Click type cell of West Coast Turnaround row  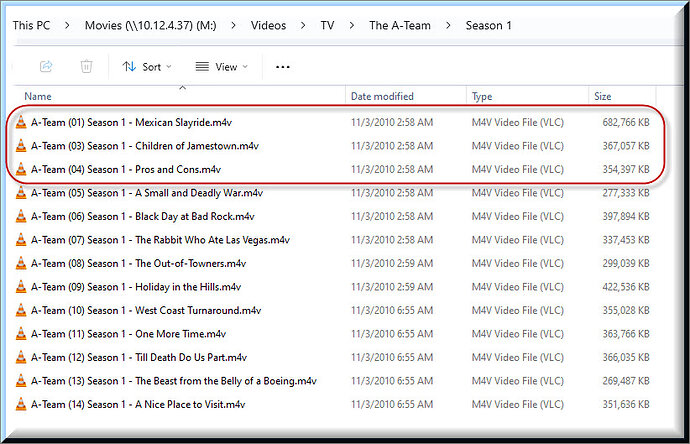pyautogui.click(x=518, y=310)
